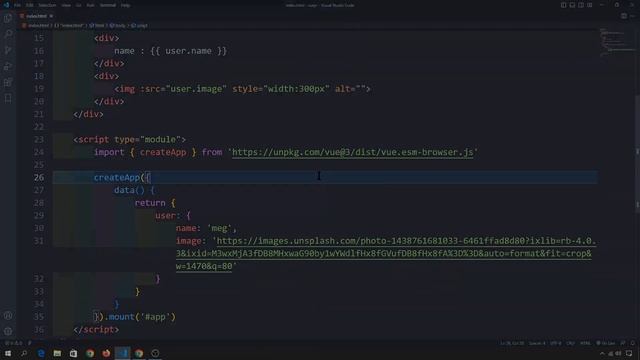
Task: Change indentation via Spaces: 4
Action: click(537, 343)
